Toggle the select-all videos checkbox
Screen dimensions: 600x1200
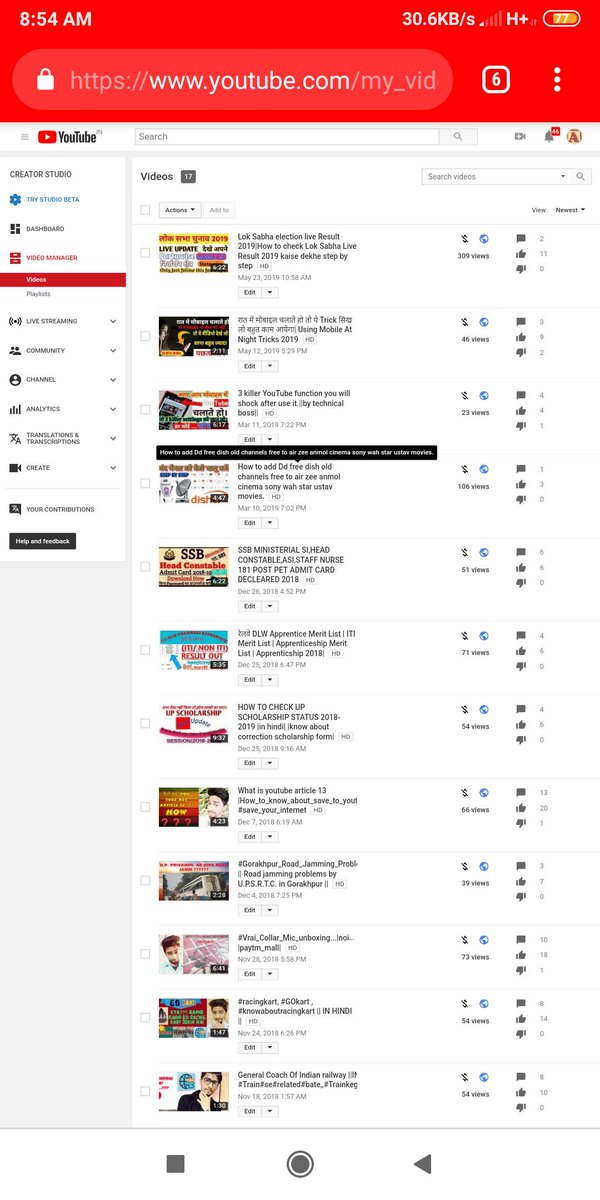click(145, 210)
